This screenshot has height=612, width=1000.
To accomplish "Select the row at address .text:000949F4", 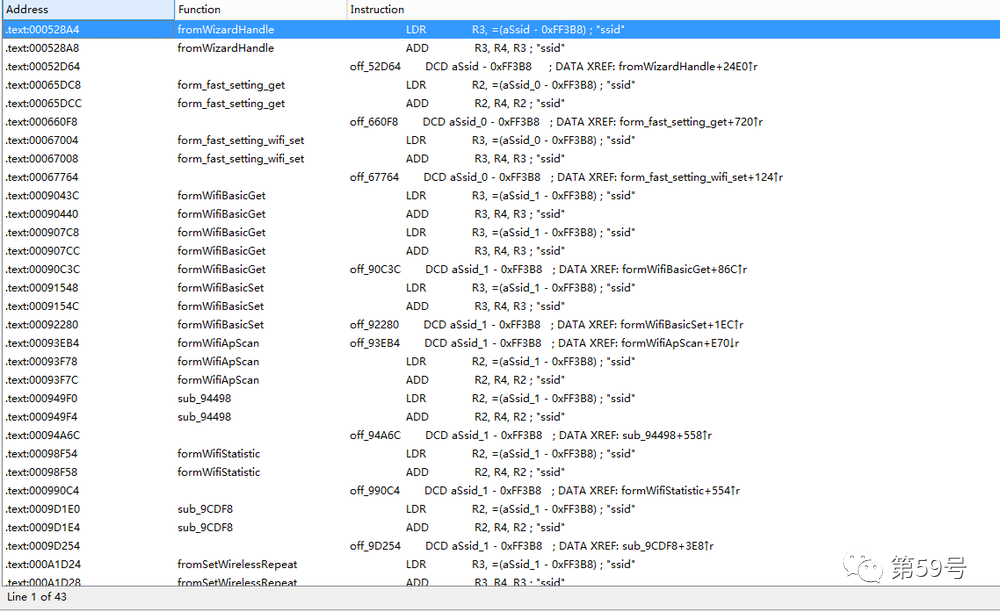I will [501, 418].
